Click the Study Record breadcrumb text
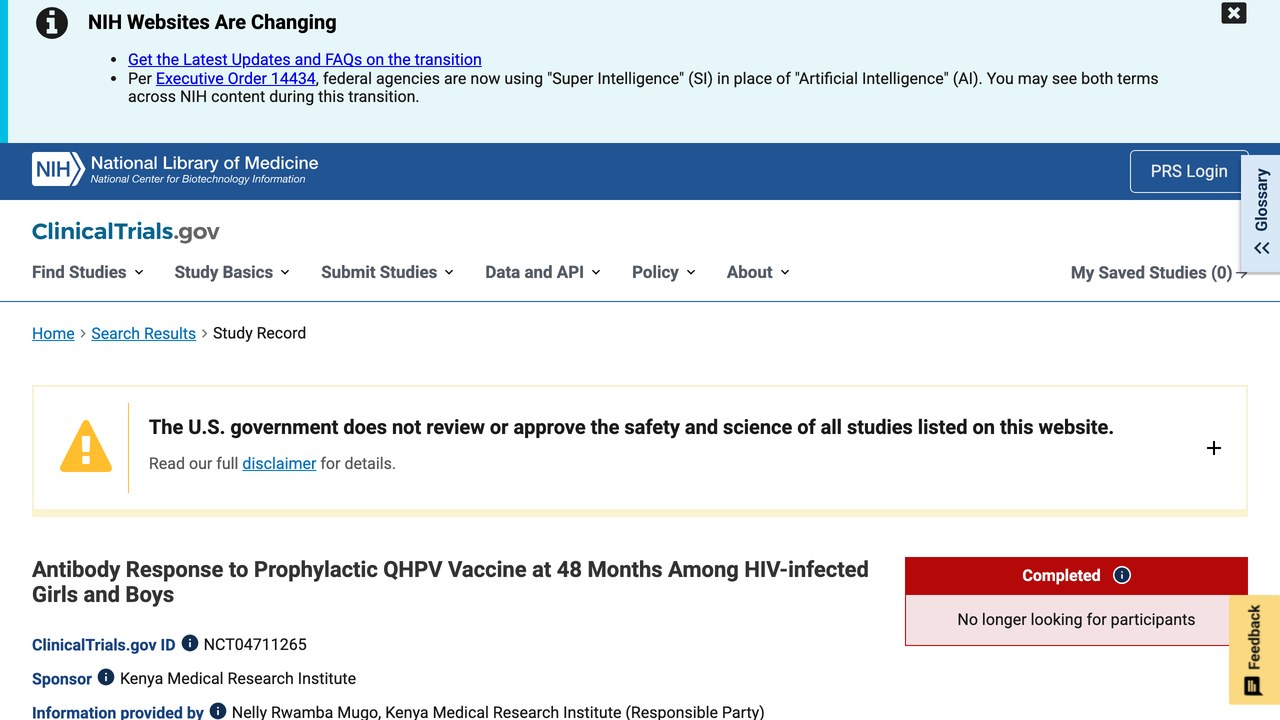 point(259,333)
